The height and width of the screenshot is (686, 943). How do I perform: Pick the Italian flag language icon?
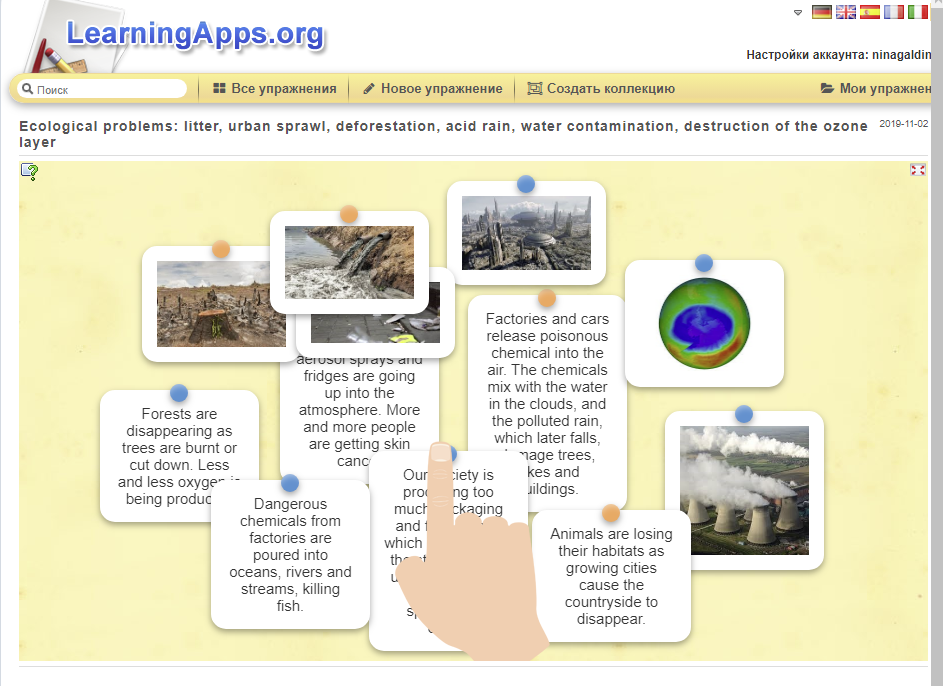(x=918, y=12)
